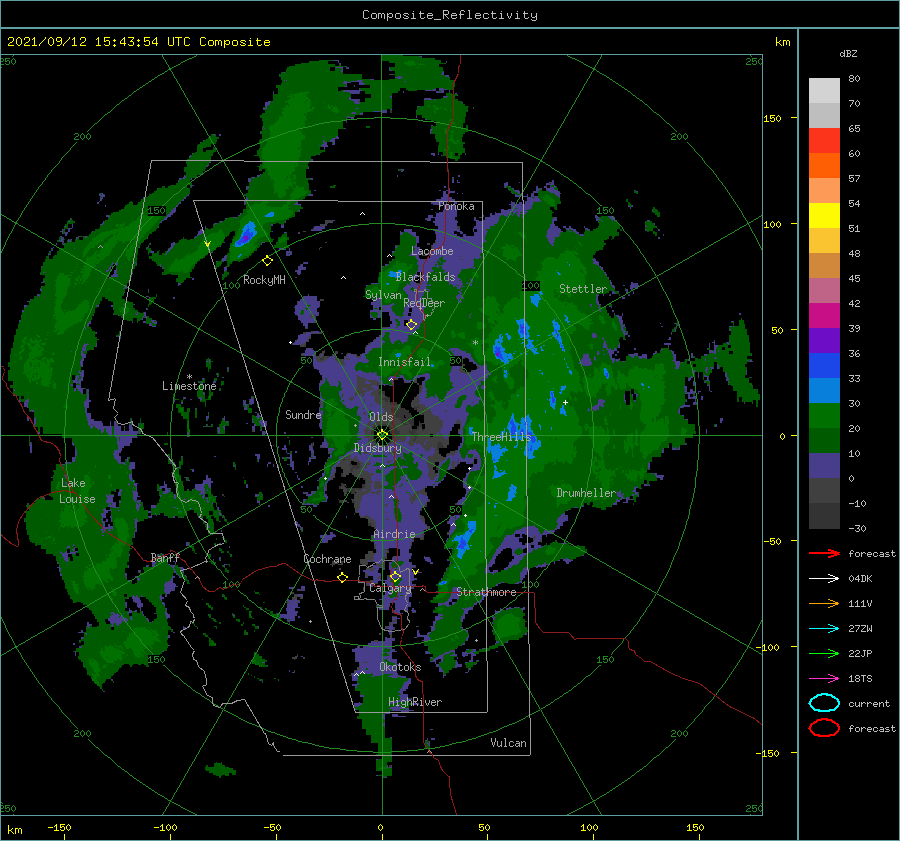
Task: Click the dBZ legend heading
Action: 848,54
